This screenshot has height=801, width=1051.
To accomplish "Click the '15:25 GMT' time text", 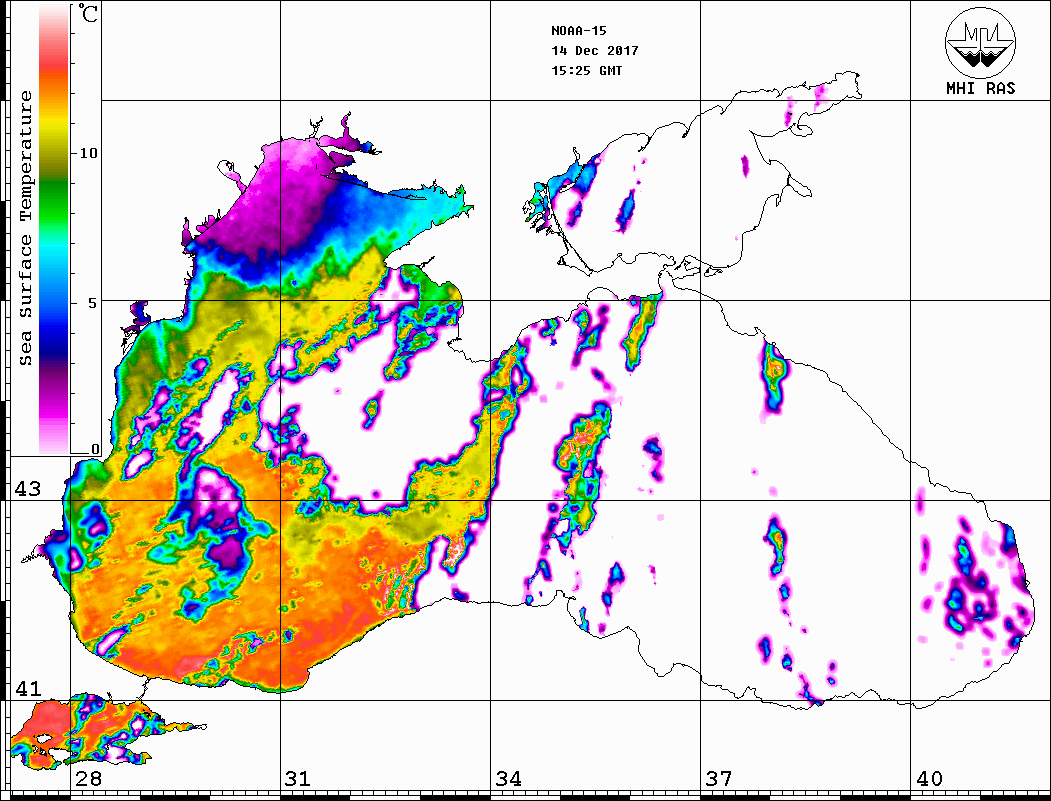I will [x=587, y=70].
